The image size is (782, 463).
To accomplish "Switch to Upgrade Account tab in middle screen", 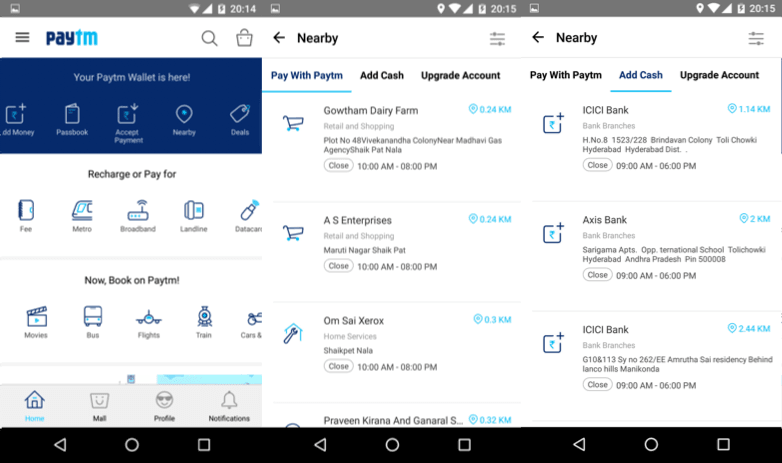I will pyautogui.click(x=460, y=75).
